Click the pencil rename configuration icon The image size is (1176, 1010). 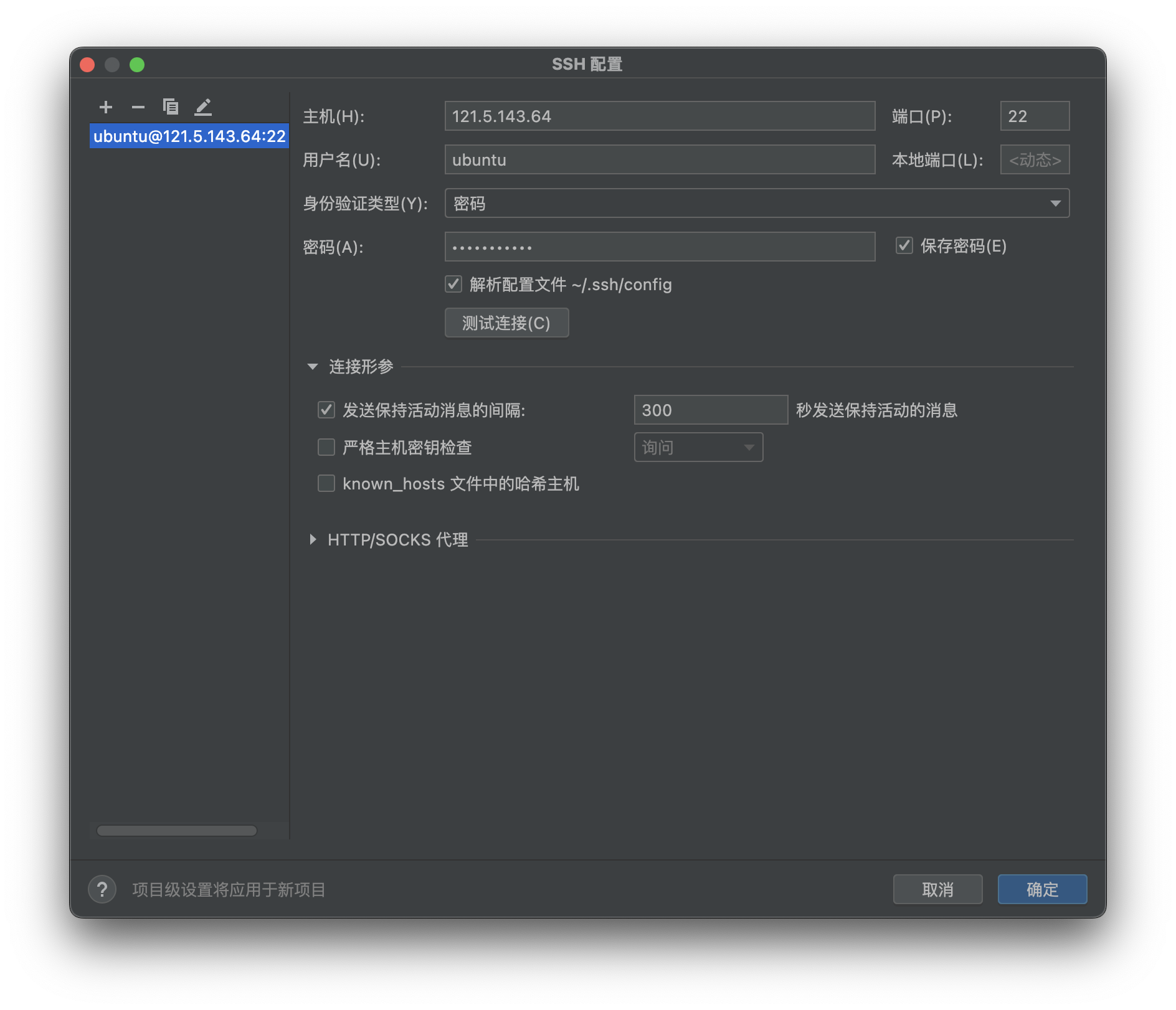pos(203,107)
